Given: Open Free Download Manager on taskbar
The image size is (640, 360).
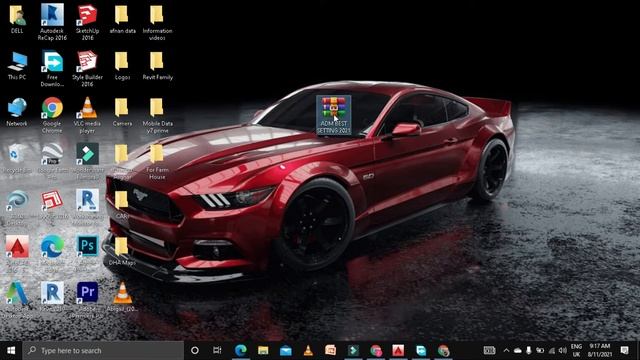Looking at the screenshot, I should coord(421,350).
